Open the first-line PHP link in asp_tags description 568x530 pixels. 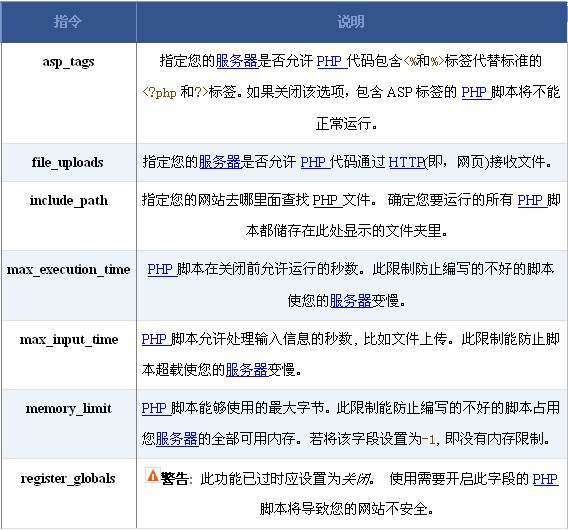[331, 61]
